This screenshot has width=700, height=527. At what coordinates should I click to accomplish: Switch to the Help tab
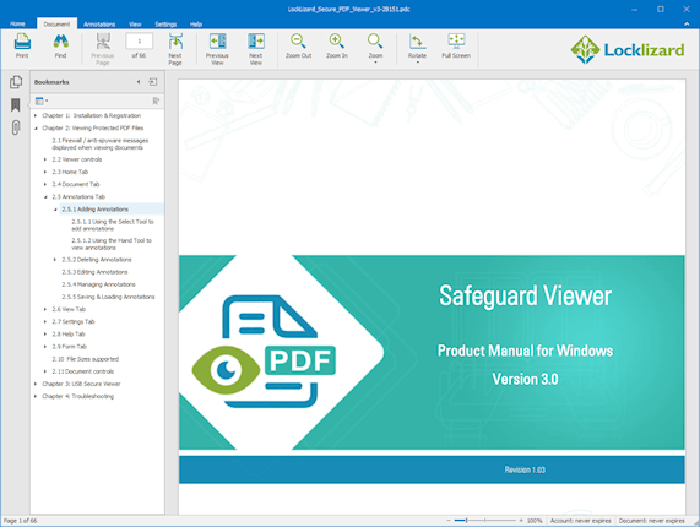point(196,24)
